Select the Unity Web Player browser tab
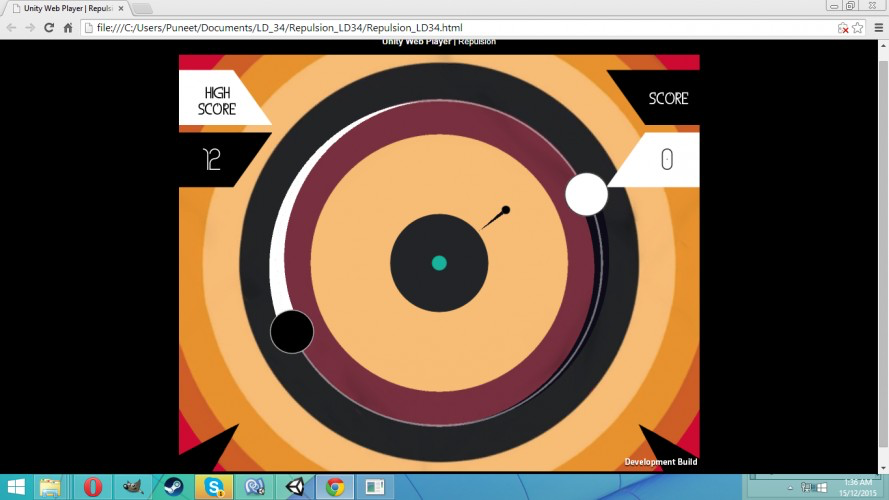This screenshot has height=500, width=889. point(68,9)
